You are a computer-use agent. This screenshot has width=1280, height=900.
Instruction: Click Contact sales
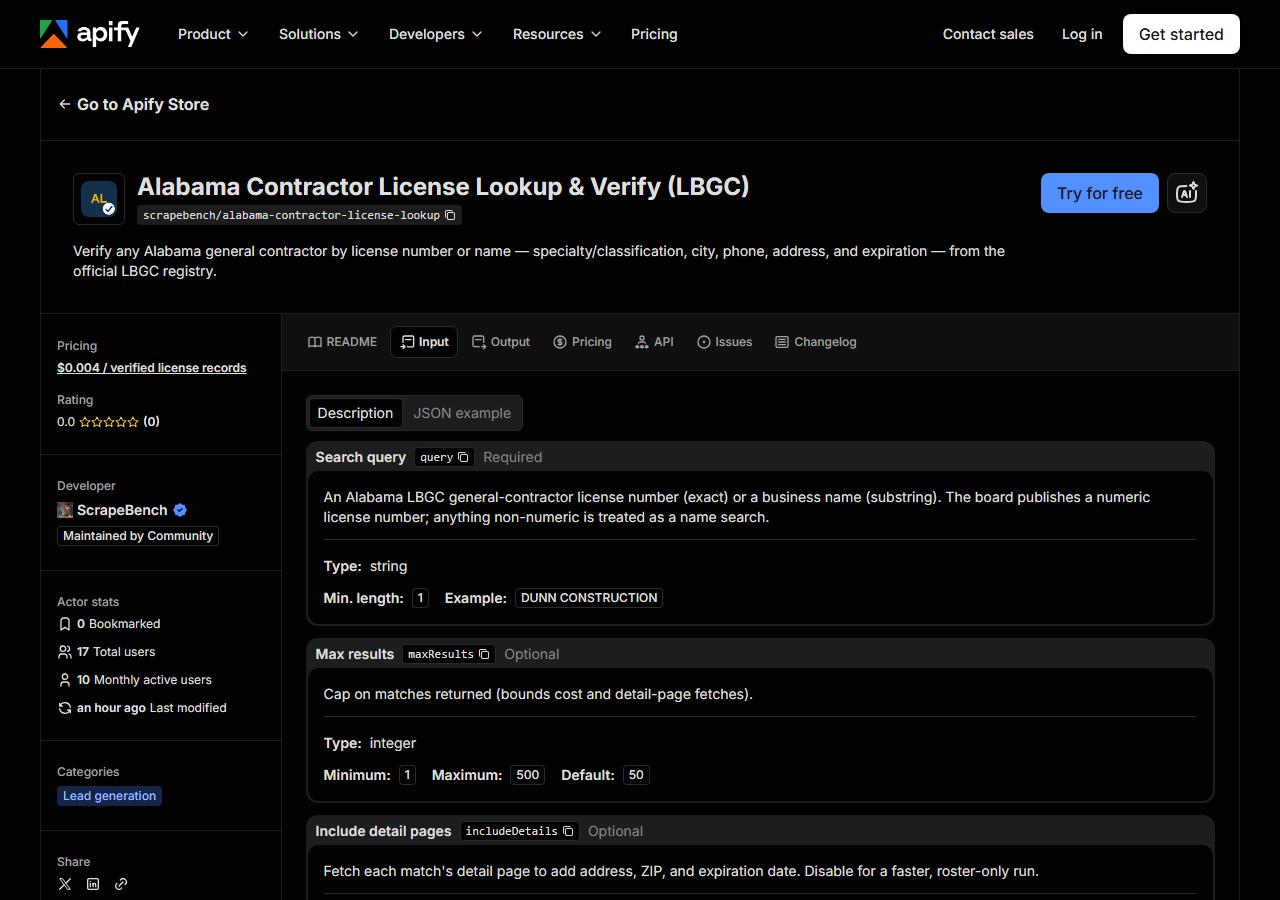pos(988,34)
